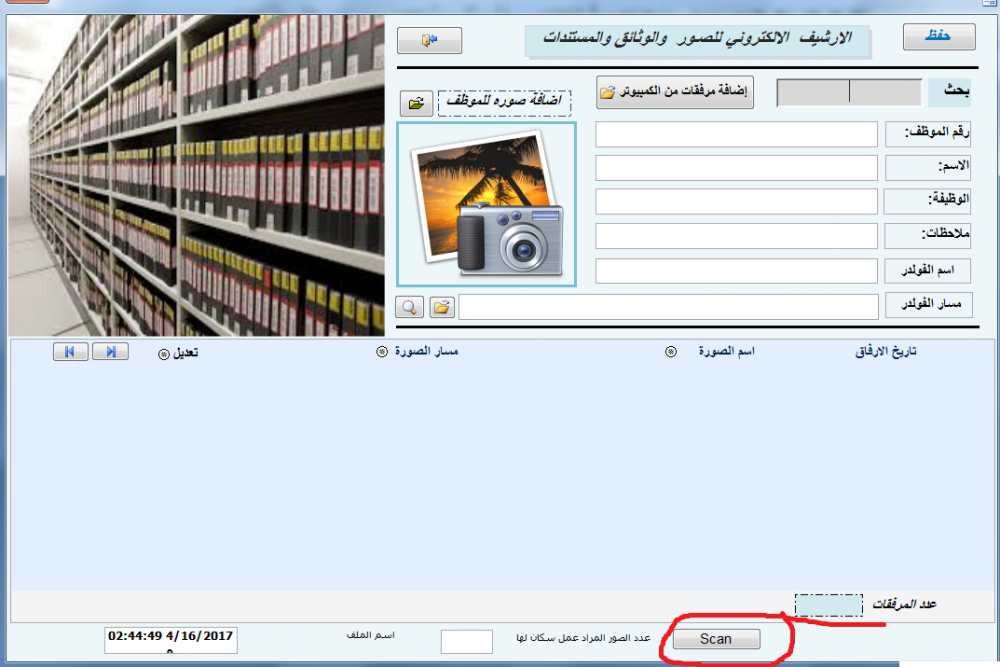Image resolution: width=1000 pixels, height=667 pixels.
Task: Click the Scan button
Action: [716, 639]
